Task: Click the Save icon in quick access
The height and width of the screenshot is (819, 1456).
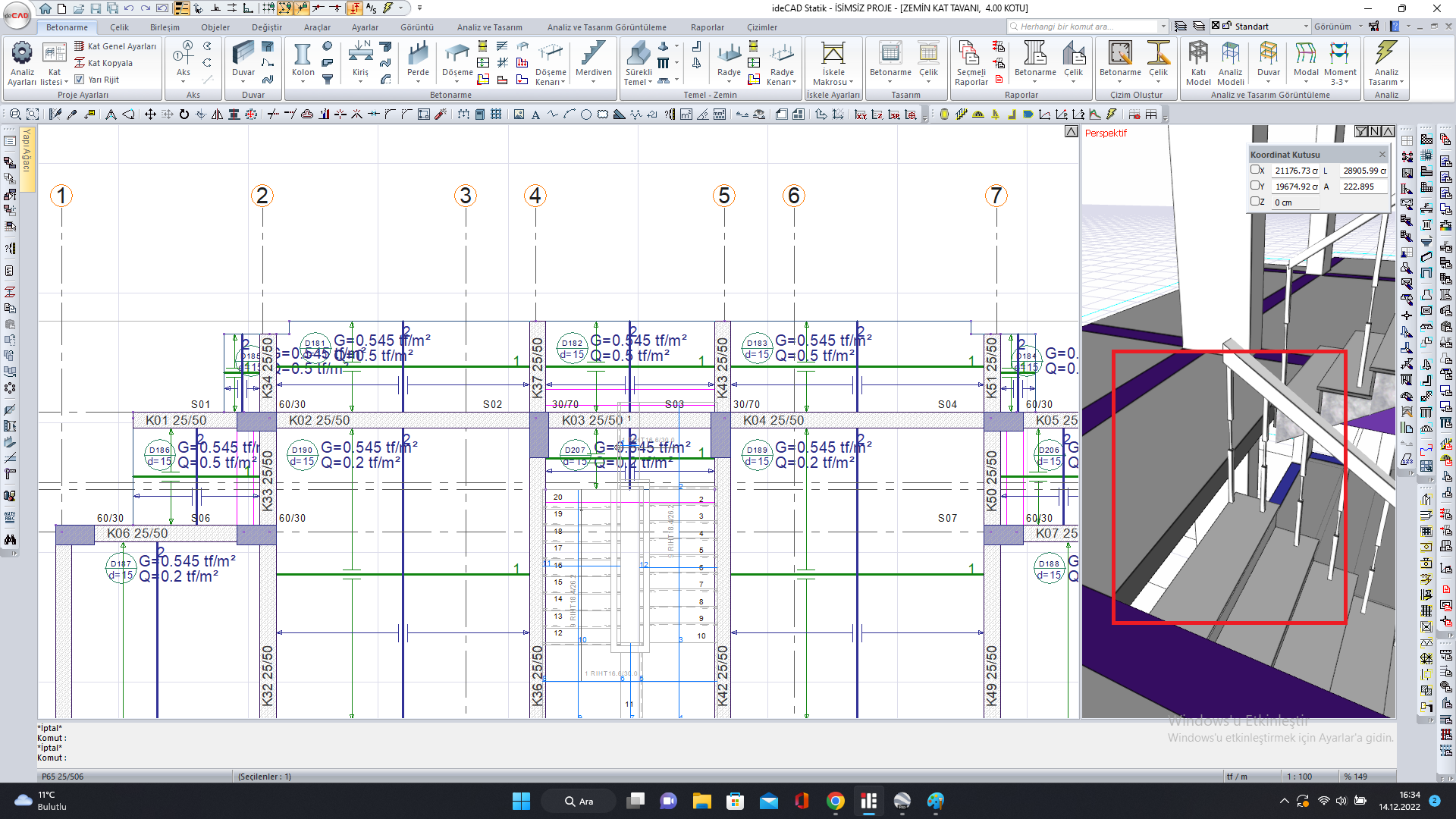Action: (96, 8)
